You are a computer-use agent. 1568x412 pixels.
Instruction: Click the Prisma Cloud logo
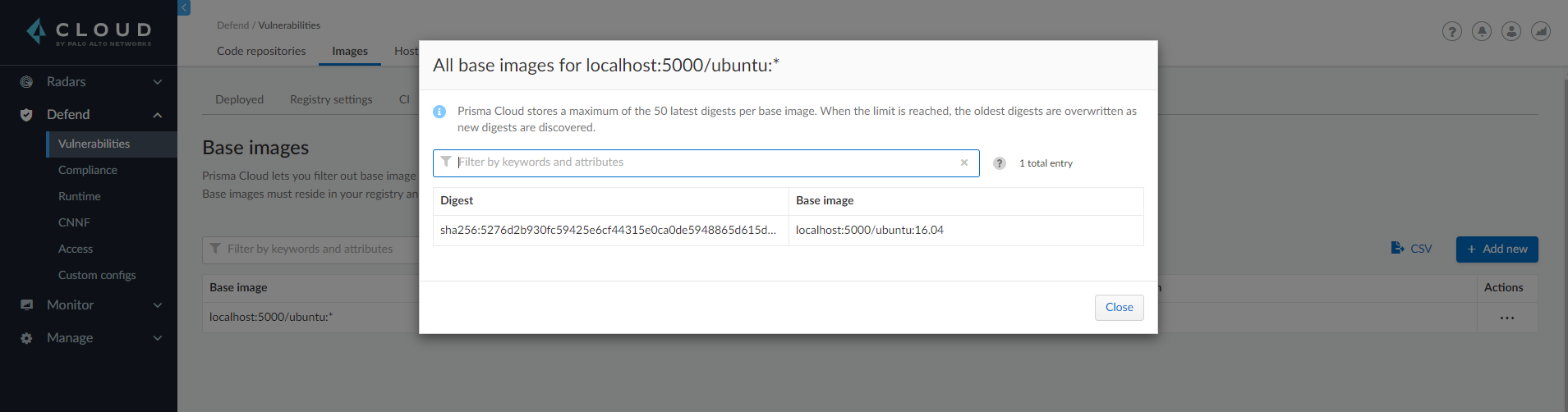(89, 32)
